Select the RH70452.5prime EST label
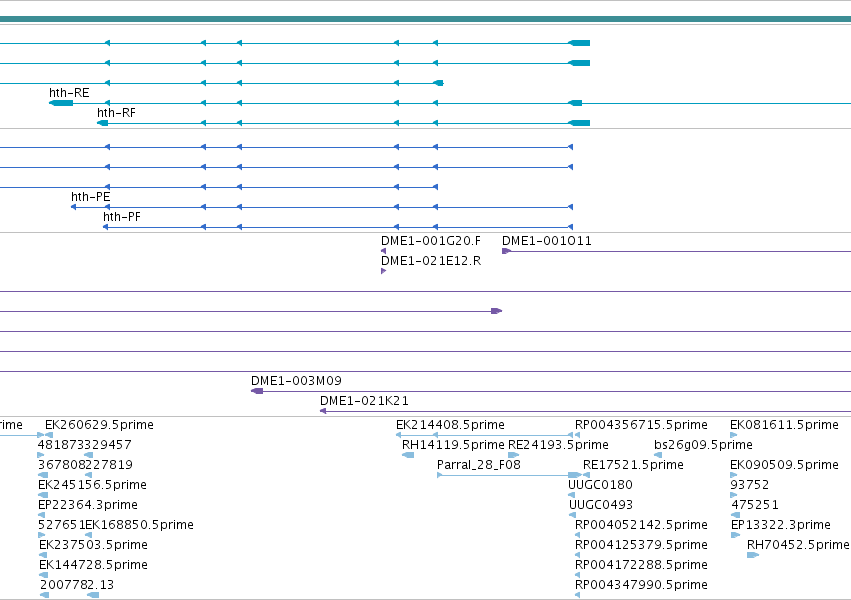This screenshot has height=600, width=851. [798, 545]
